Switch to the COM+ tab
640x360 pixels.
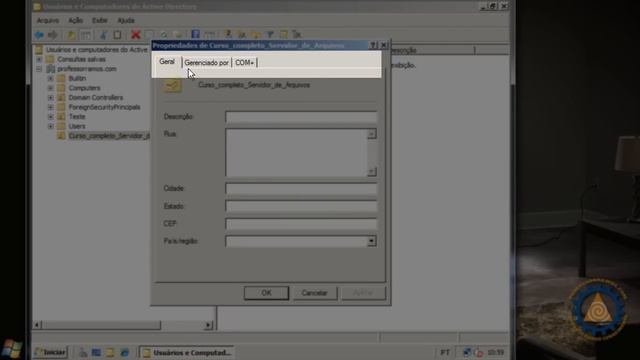click(244, 62)
